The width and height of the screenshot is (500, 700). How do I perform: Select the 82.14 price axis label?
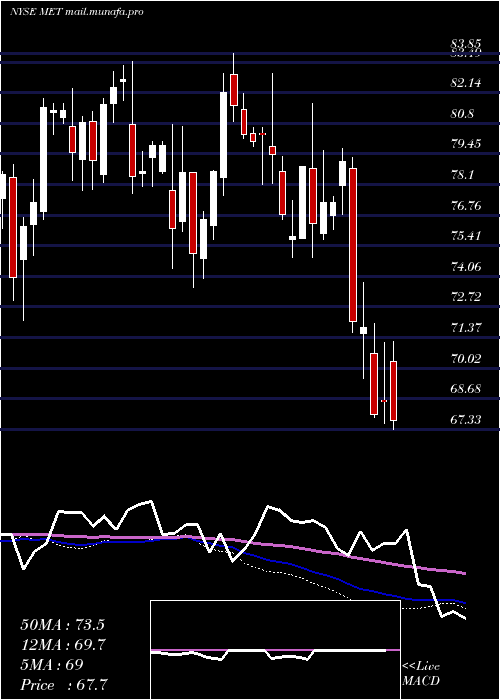466,83
